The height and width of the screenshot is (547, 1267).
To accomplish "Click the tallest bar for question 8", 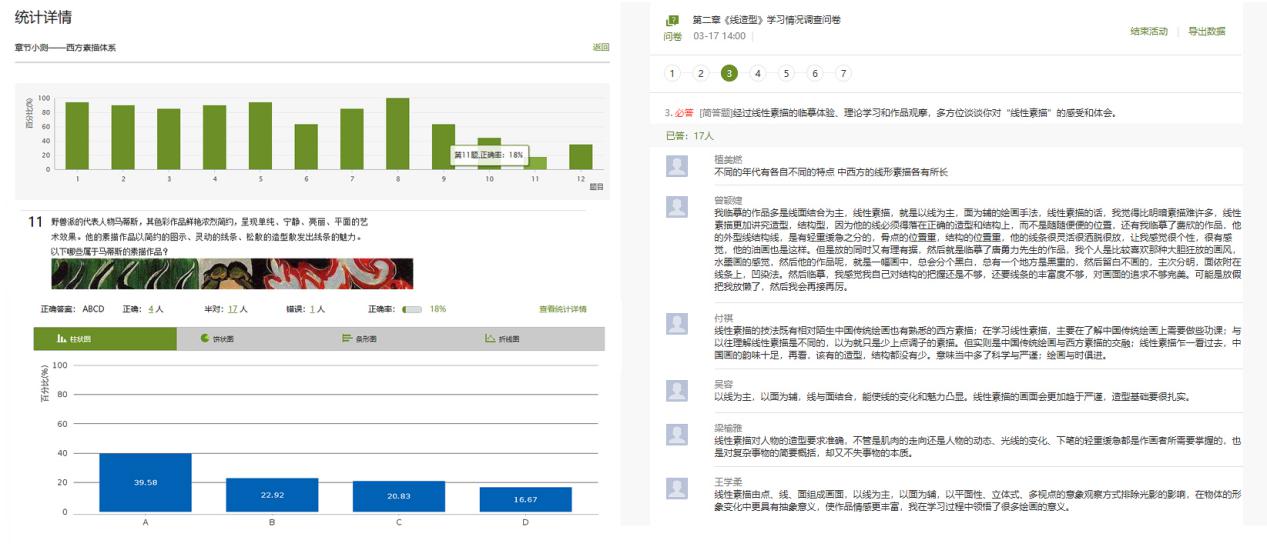I will point(397,133).
